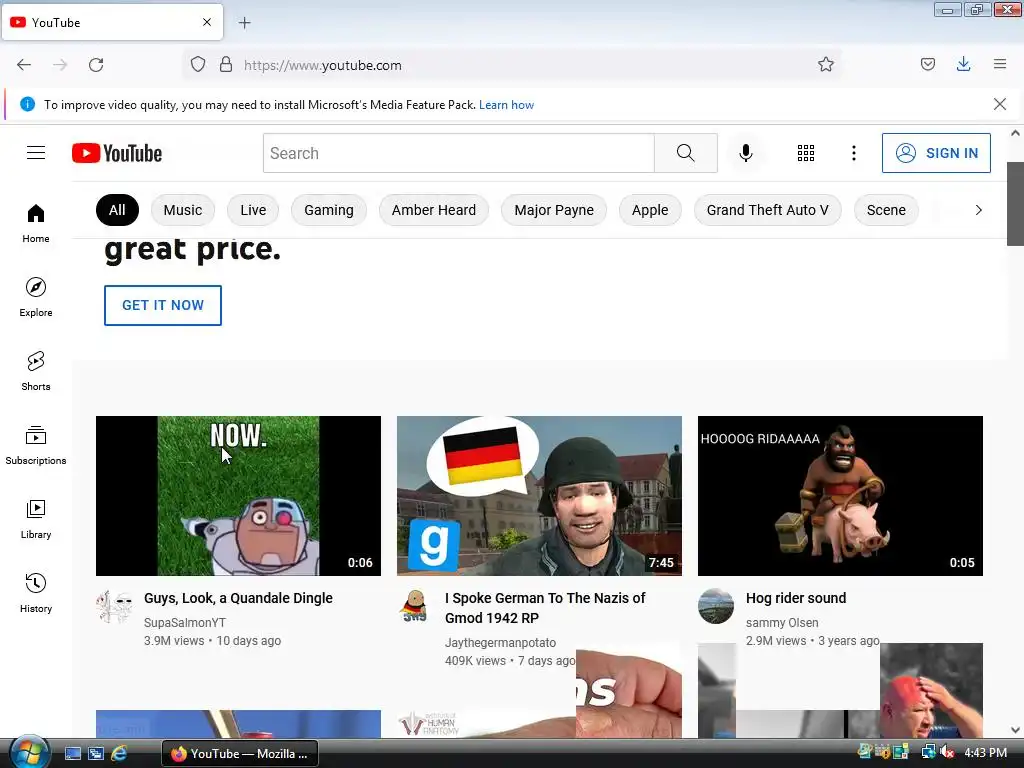Click title Guys, Look, a Quandale Dingle

[x=238, y=598]
